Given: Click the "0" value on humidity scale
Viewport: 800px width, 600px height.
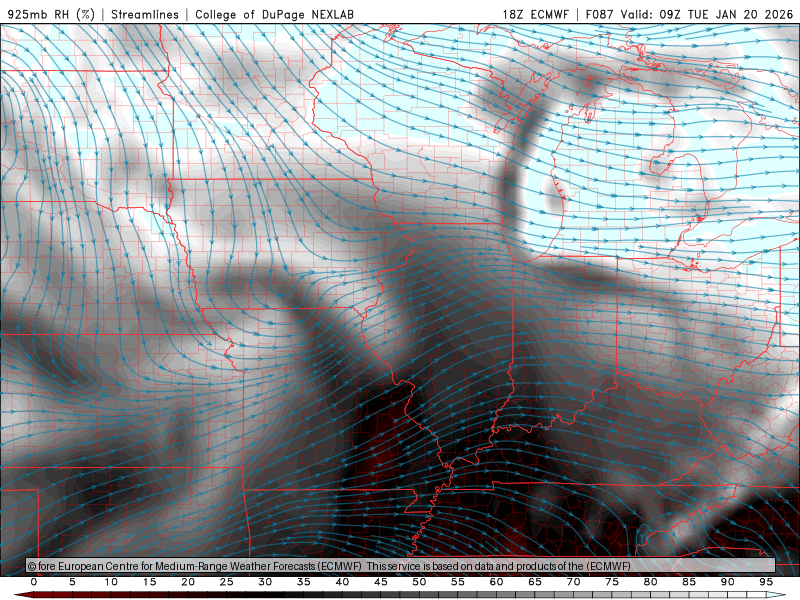Looking at the screenshot, I should 34,582.
